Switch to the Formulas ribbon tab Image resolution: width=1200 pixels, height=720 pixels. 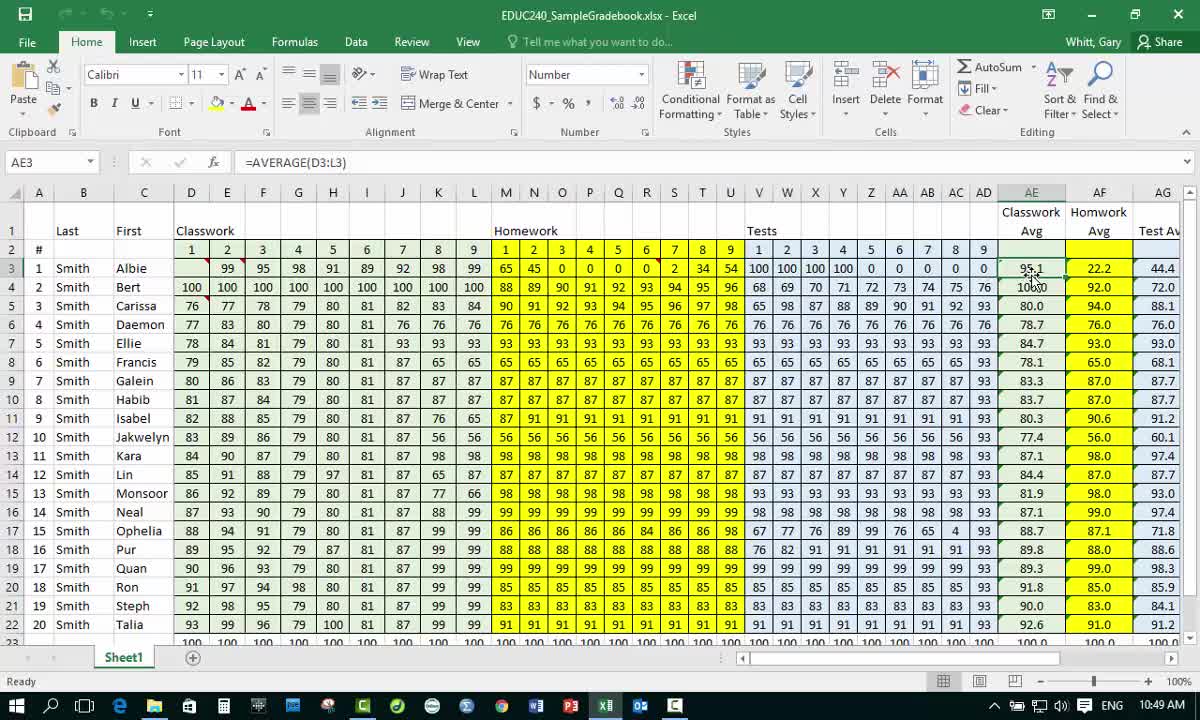coord(294,42)
